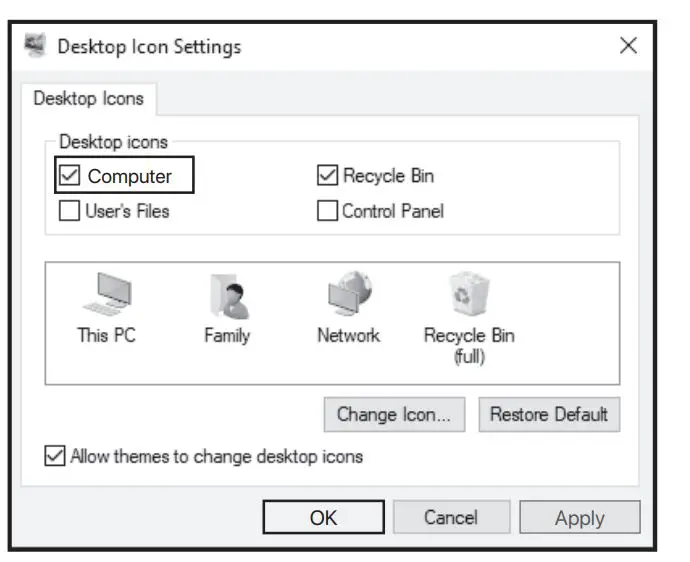Click the Desktop Icon Settings title icon

[x=35, y=46]
